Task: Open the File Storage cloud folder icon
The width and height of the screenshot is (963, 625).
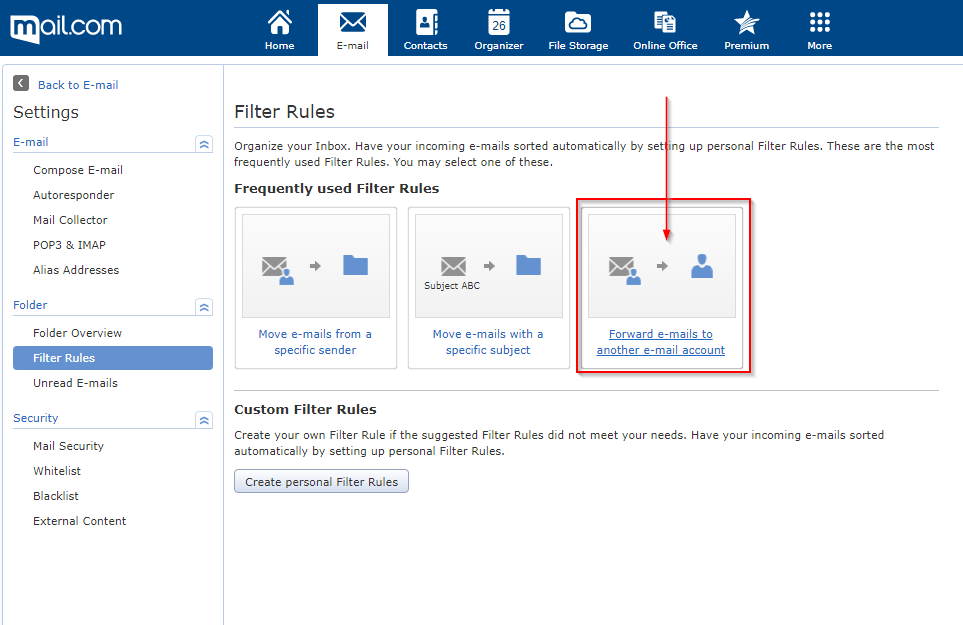Action: click(x=578, y=23)
